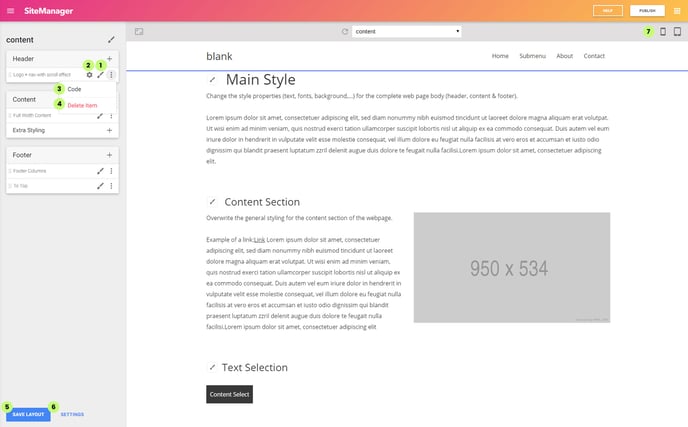Viewport: 688px width, 427px height.
Task: Toggle the sidebar panel icon in preview toolbar
Action: tap(139, 32)
